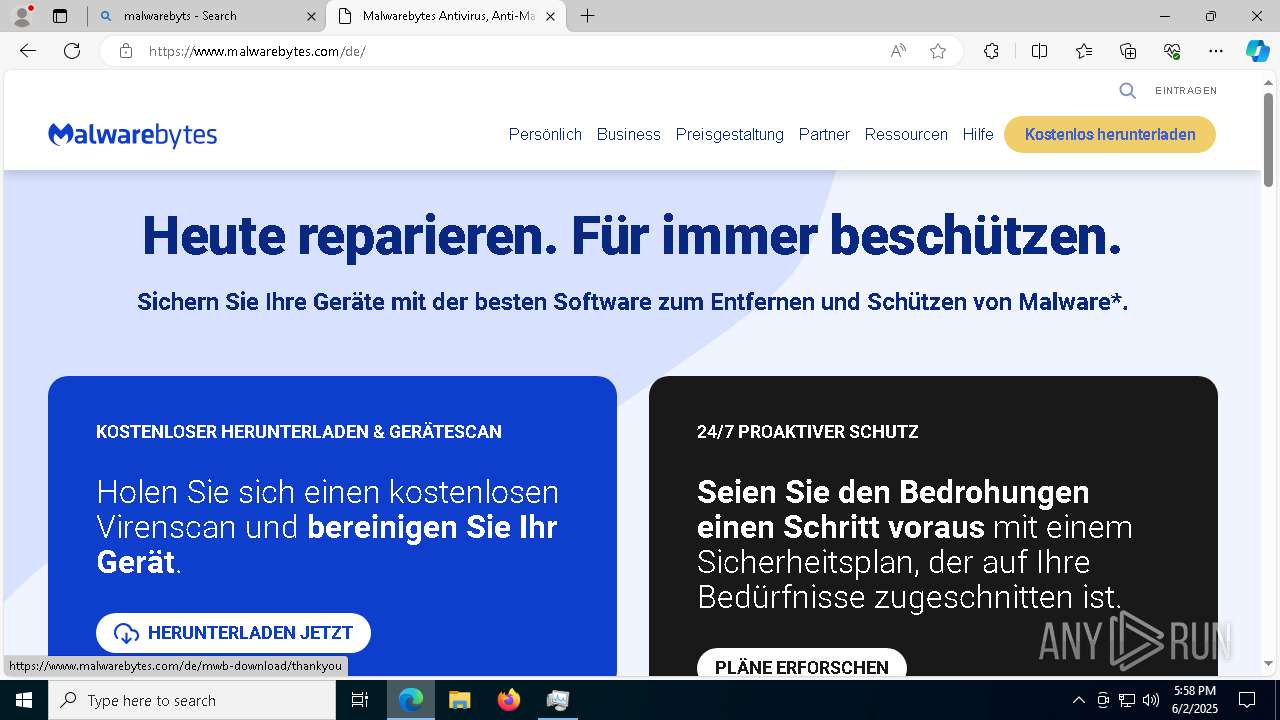This screenshot has width=1280, height=720.
Task: View site information lock icon
Action: (x=126, y=51)
